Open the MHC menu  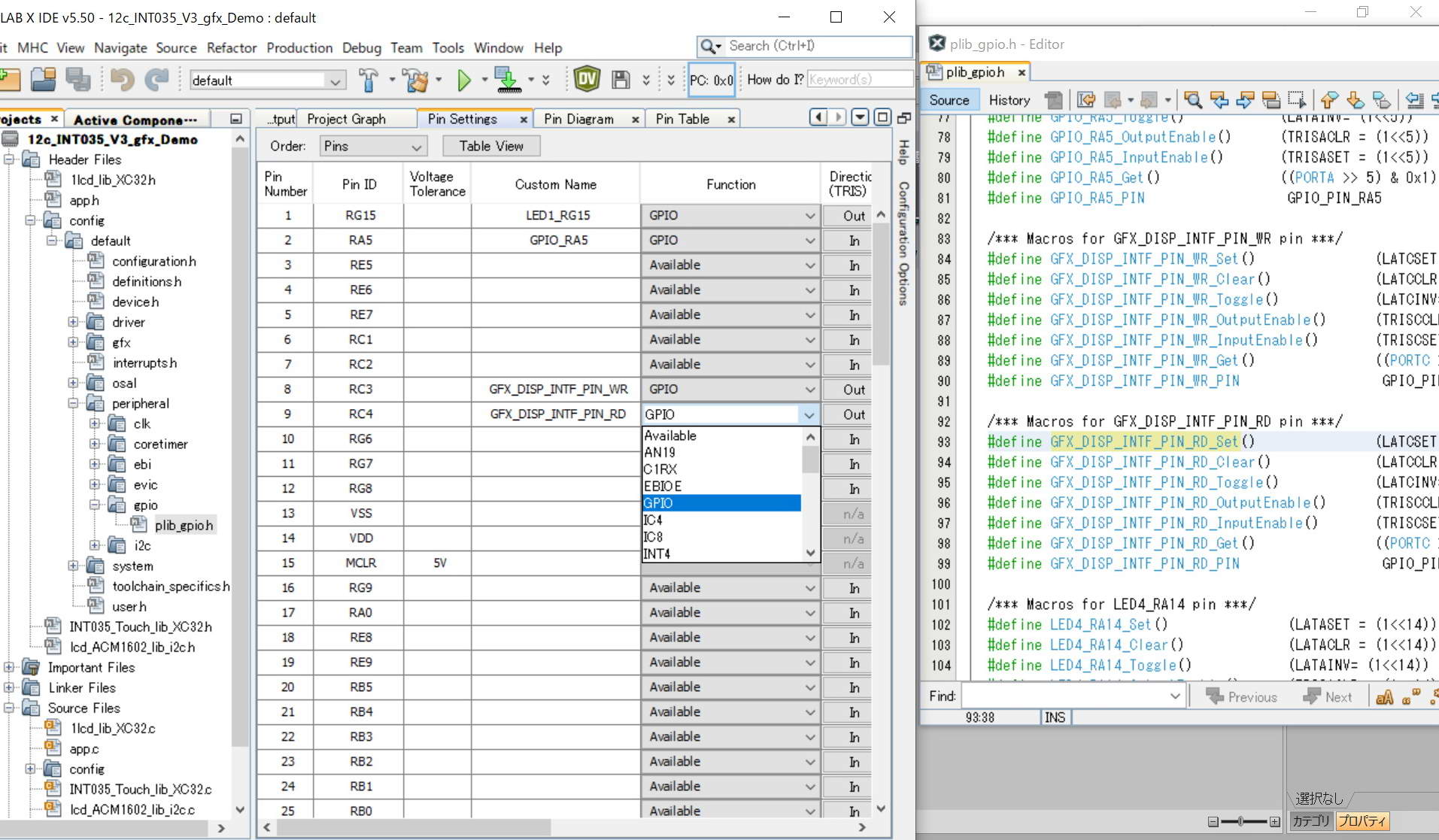pos(32,47)
